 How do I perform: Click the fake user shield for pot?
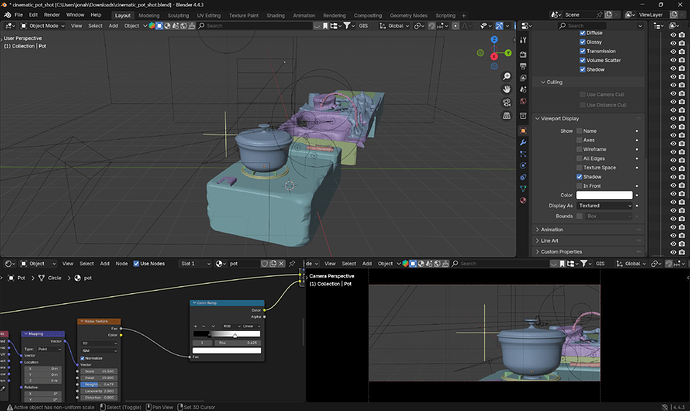(264, 264)
